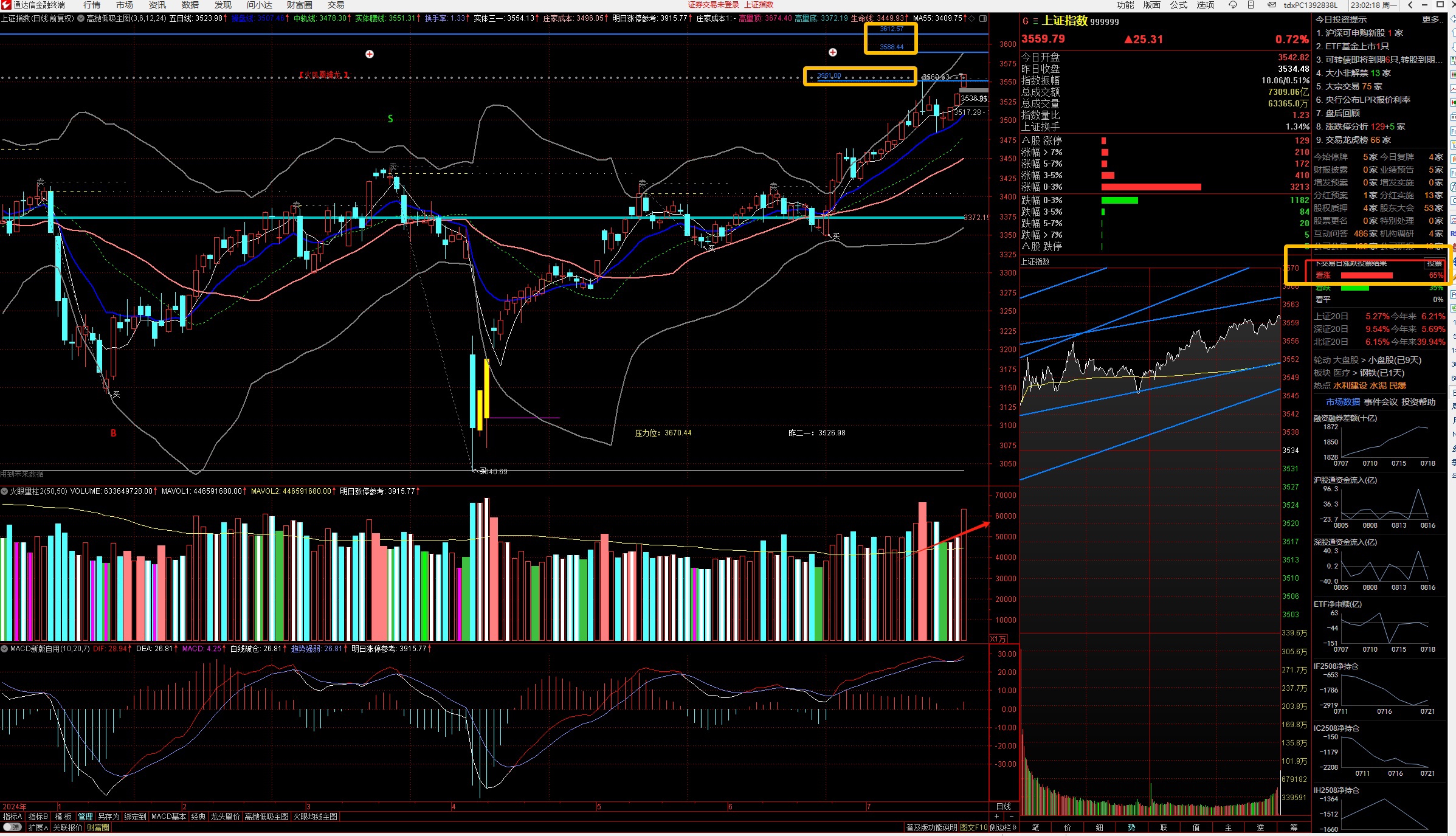Screen dimensions: 1456x836
Task: Click the diamond icon above chart corner
Action: pyautogui.click(x=972, y=19)
